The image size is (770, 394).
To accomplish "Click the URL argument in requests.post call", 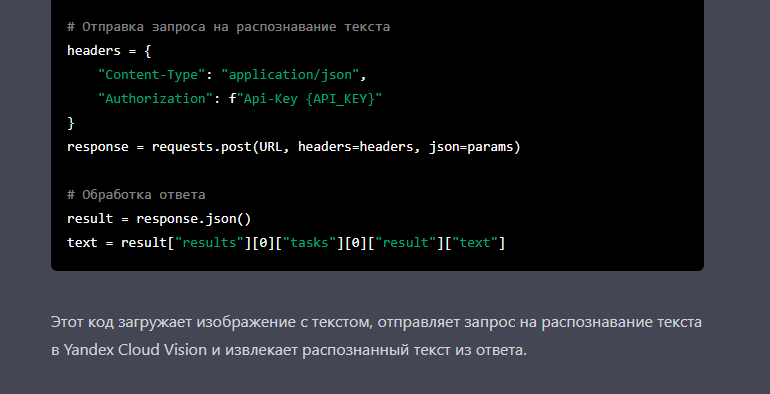I will 271,147.
